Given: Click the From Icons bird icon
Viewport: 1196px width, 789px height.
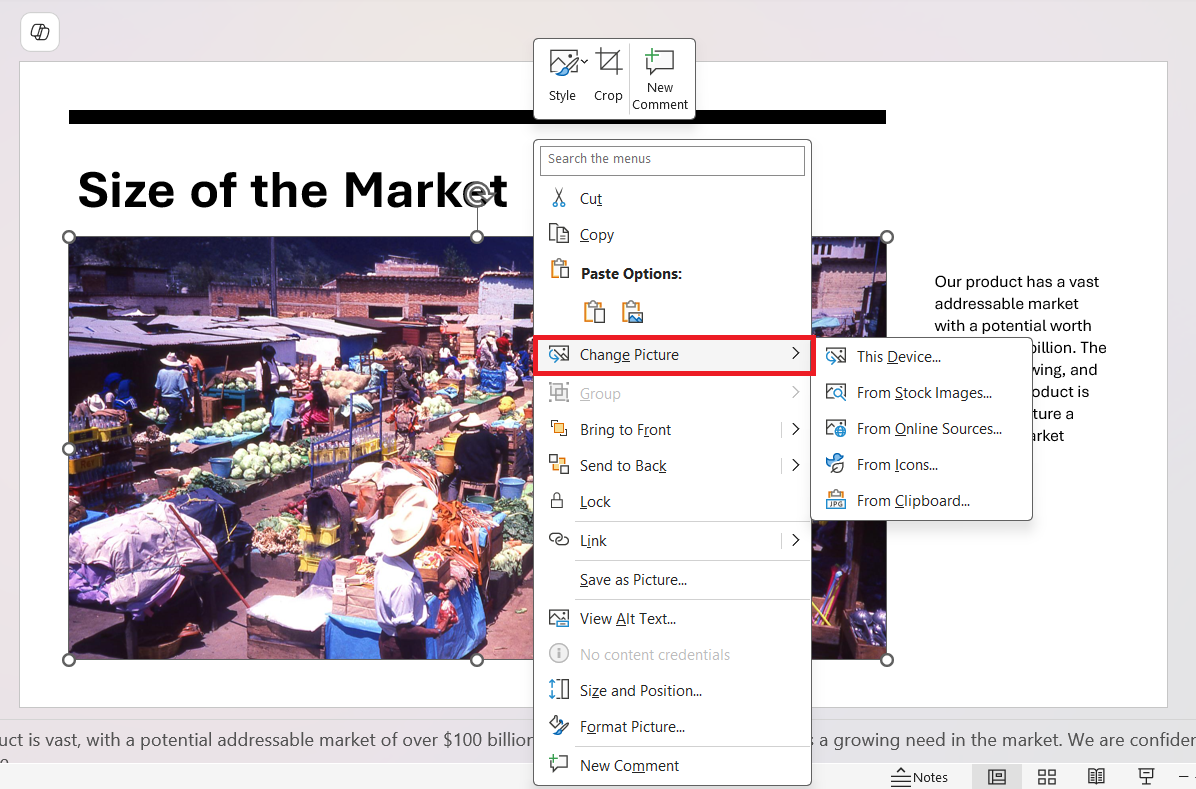Looking at the screenshot, I should 836,464.
